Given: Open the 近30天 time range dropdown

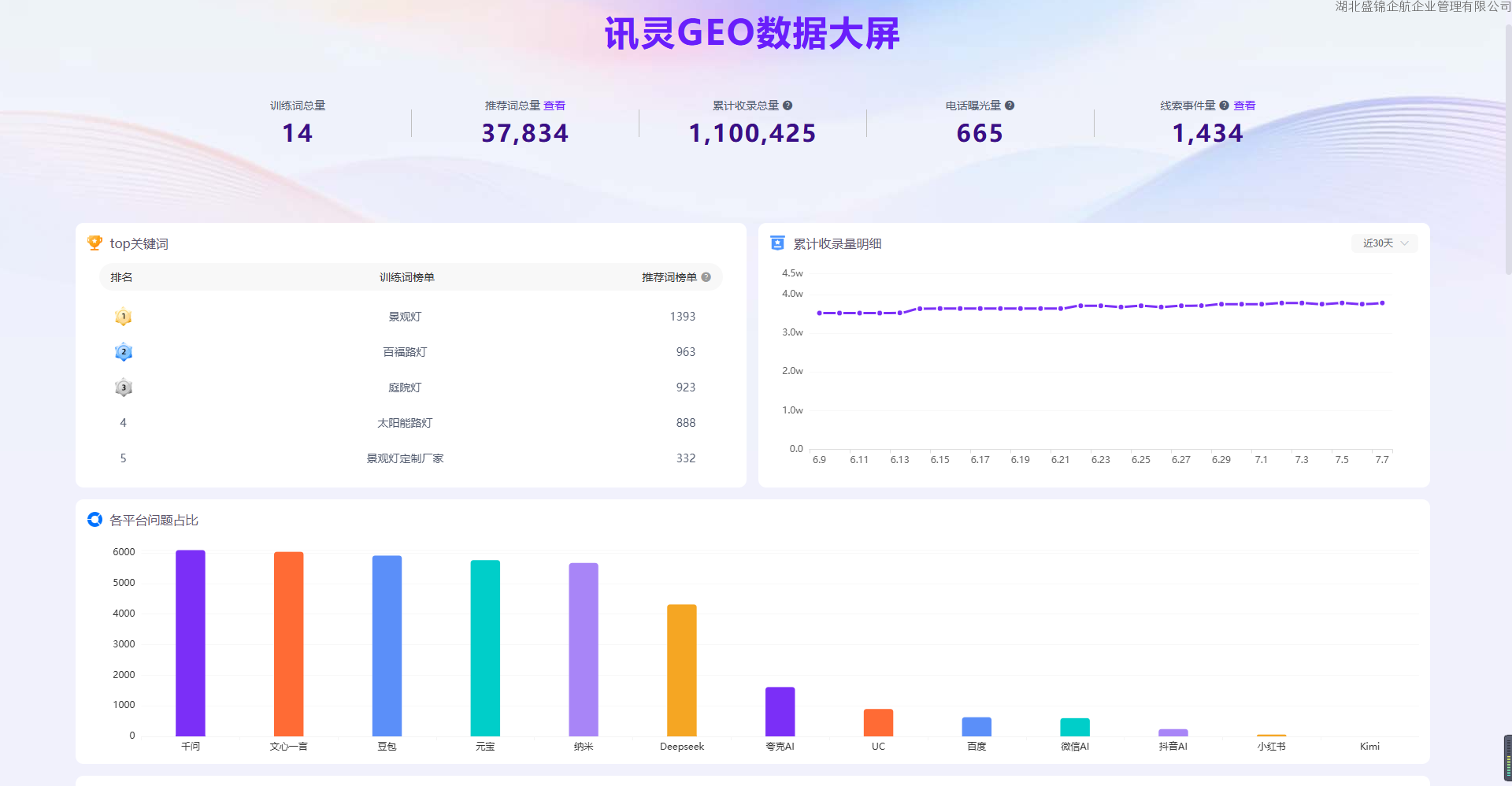Looking at the screenshot, I should point(1384,243).
